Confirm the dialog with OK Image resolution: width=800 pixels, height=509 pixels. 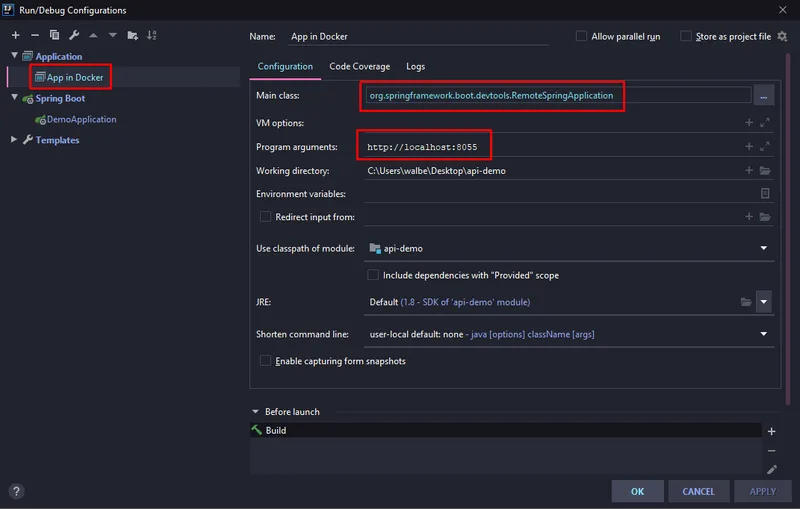coord(637,491)
